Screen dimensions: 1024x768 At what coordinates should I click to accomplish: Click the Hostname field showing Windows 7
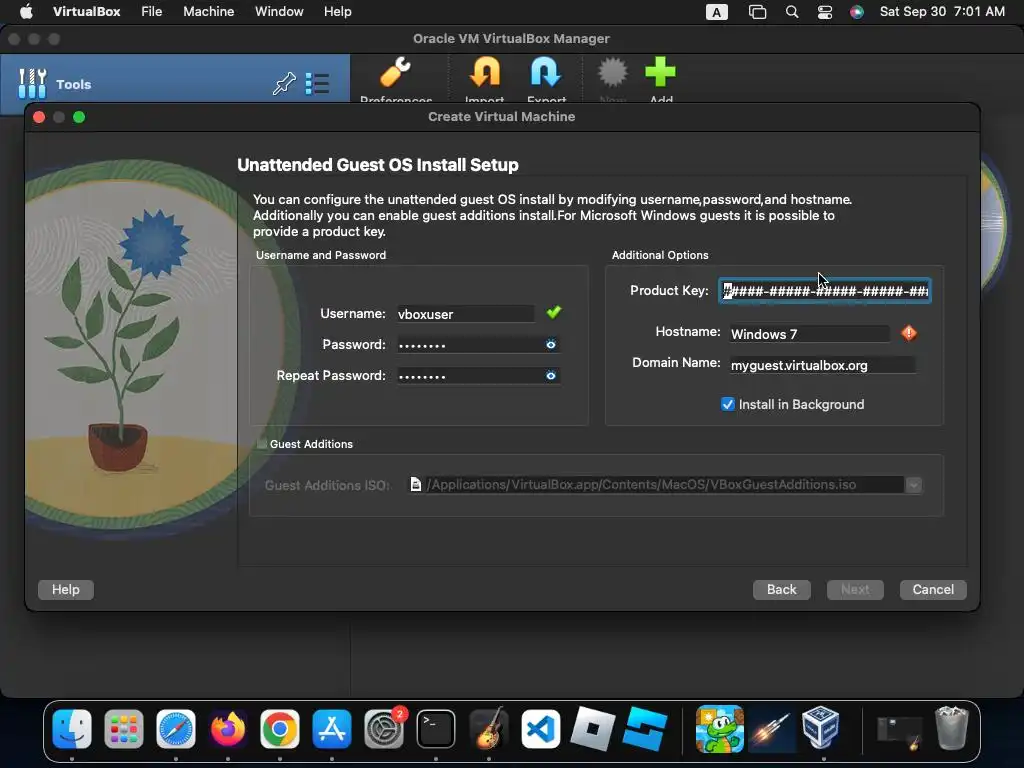pos(809,334)
